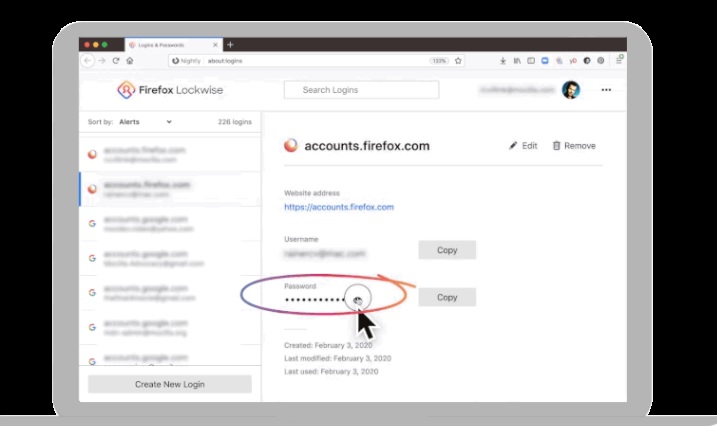
Task: Open the https://accounts.firefox.com link
Action: click(x=339, y=207)
